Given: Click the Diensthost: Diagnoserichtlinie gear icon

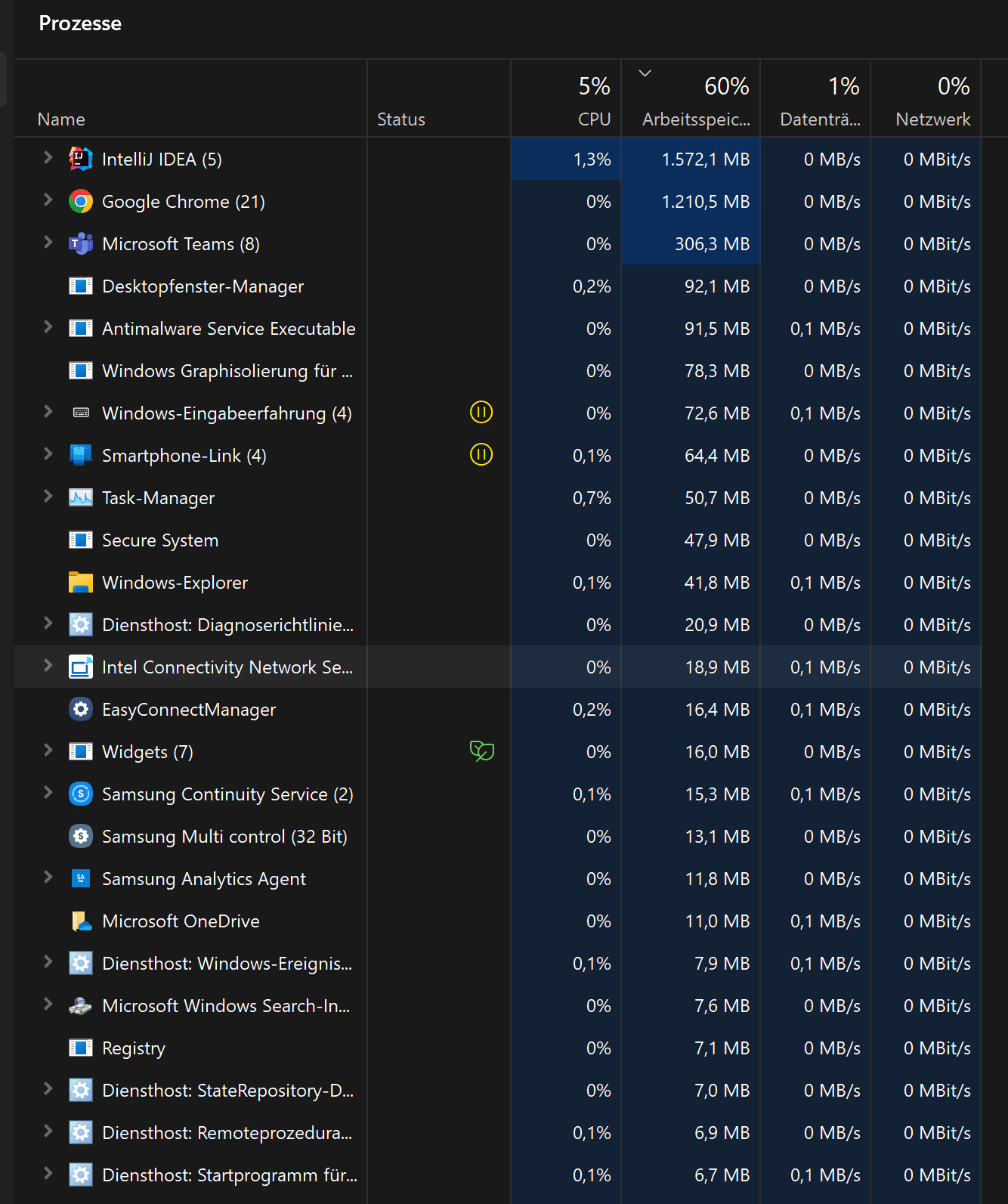Looking at the screenshot, I should (81, 624).
